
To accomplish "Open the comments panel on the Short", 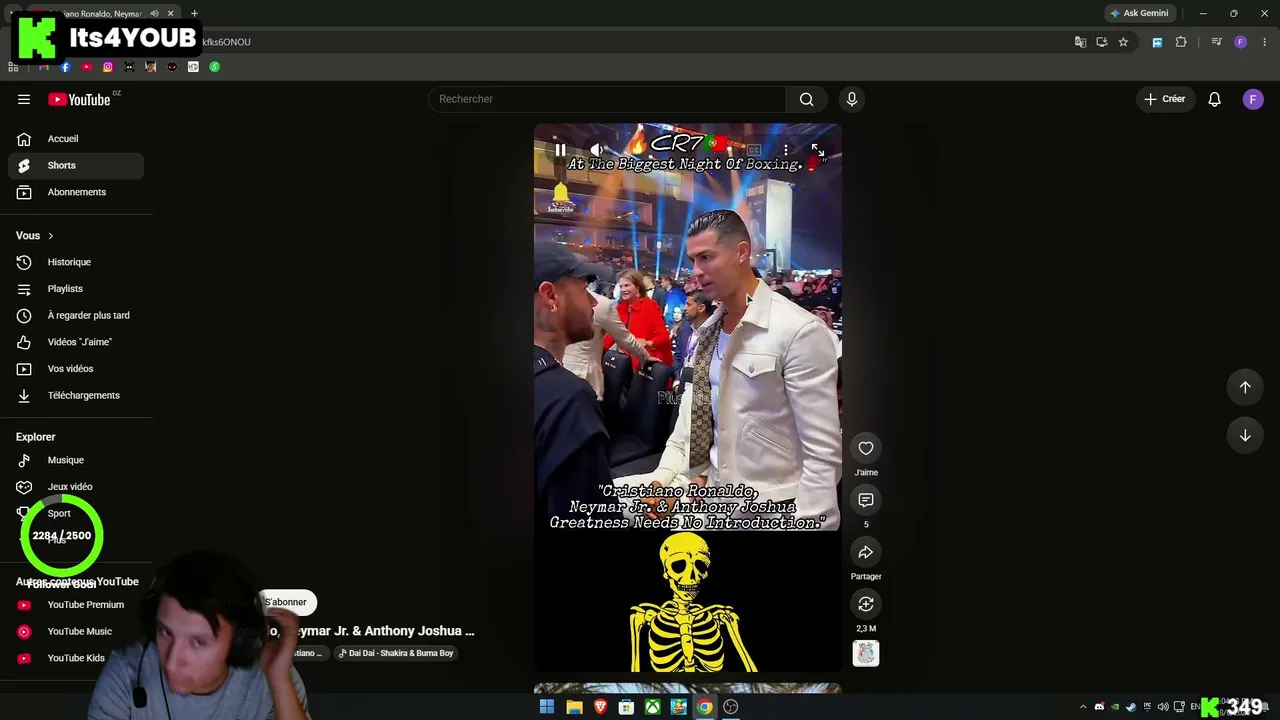I will [x=866, y=500].
